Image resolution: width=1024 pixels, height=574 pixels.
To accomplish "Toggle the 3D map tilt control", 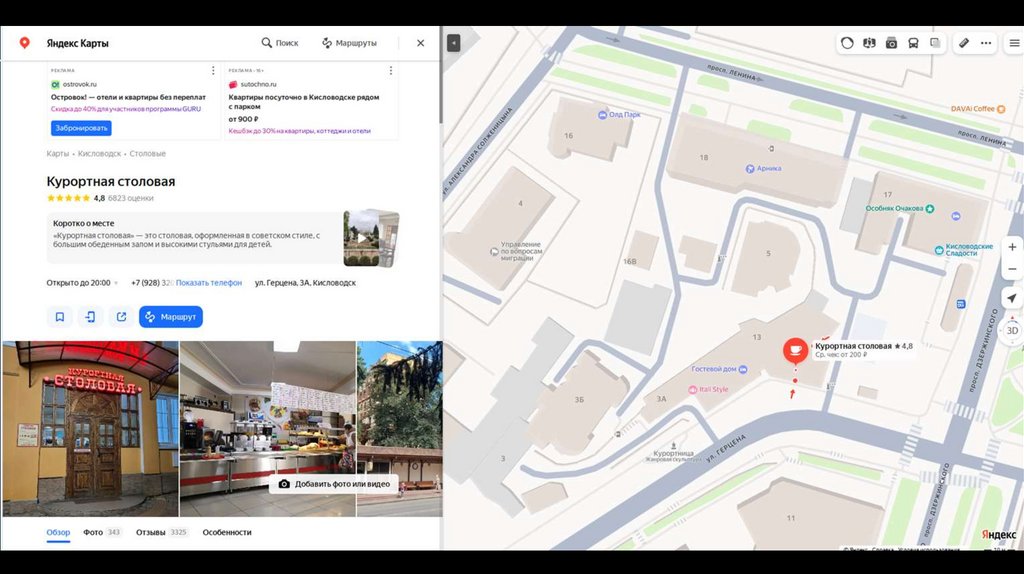I will pyautogui.click(x=1012, y=330).
